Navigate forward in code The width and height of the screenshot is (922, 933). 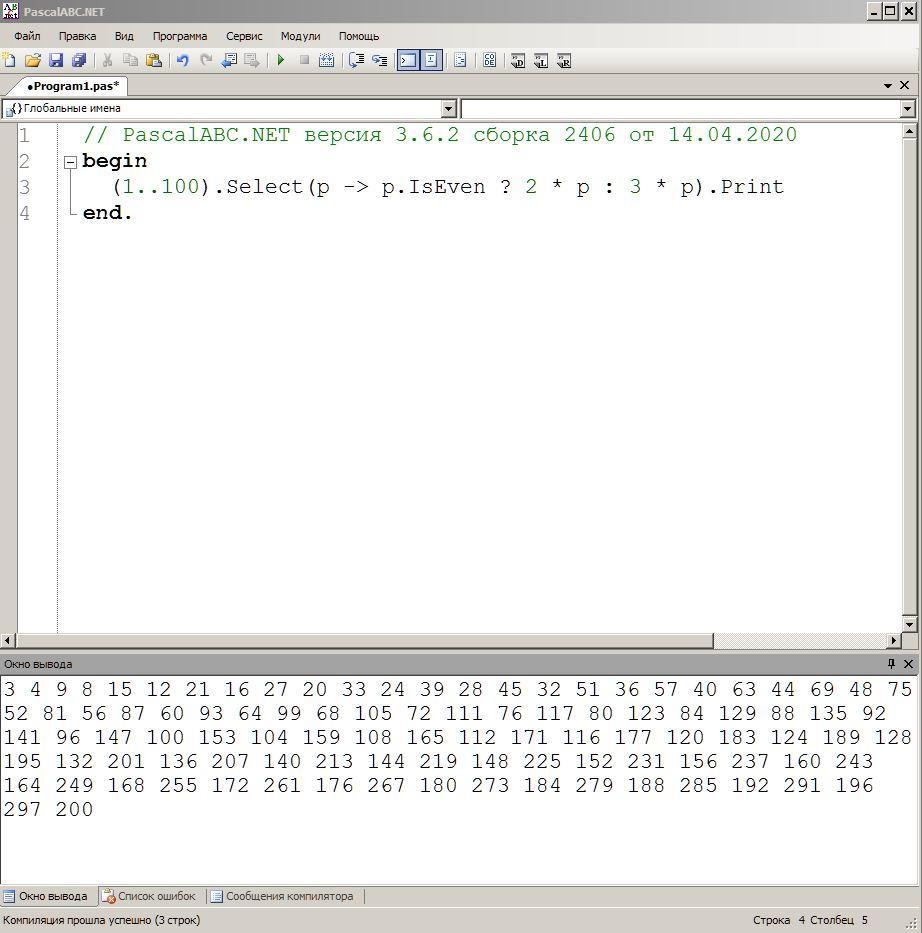point(252,60)
